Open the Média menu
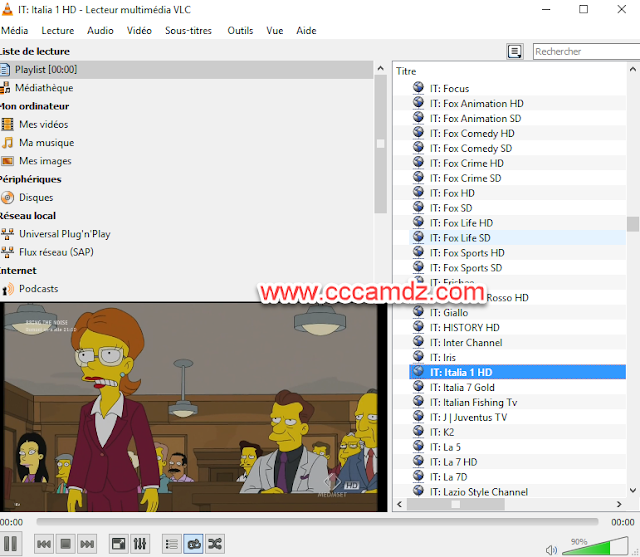 (x=15, y=31)
